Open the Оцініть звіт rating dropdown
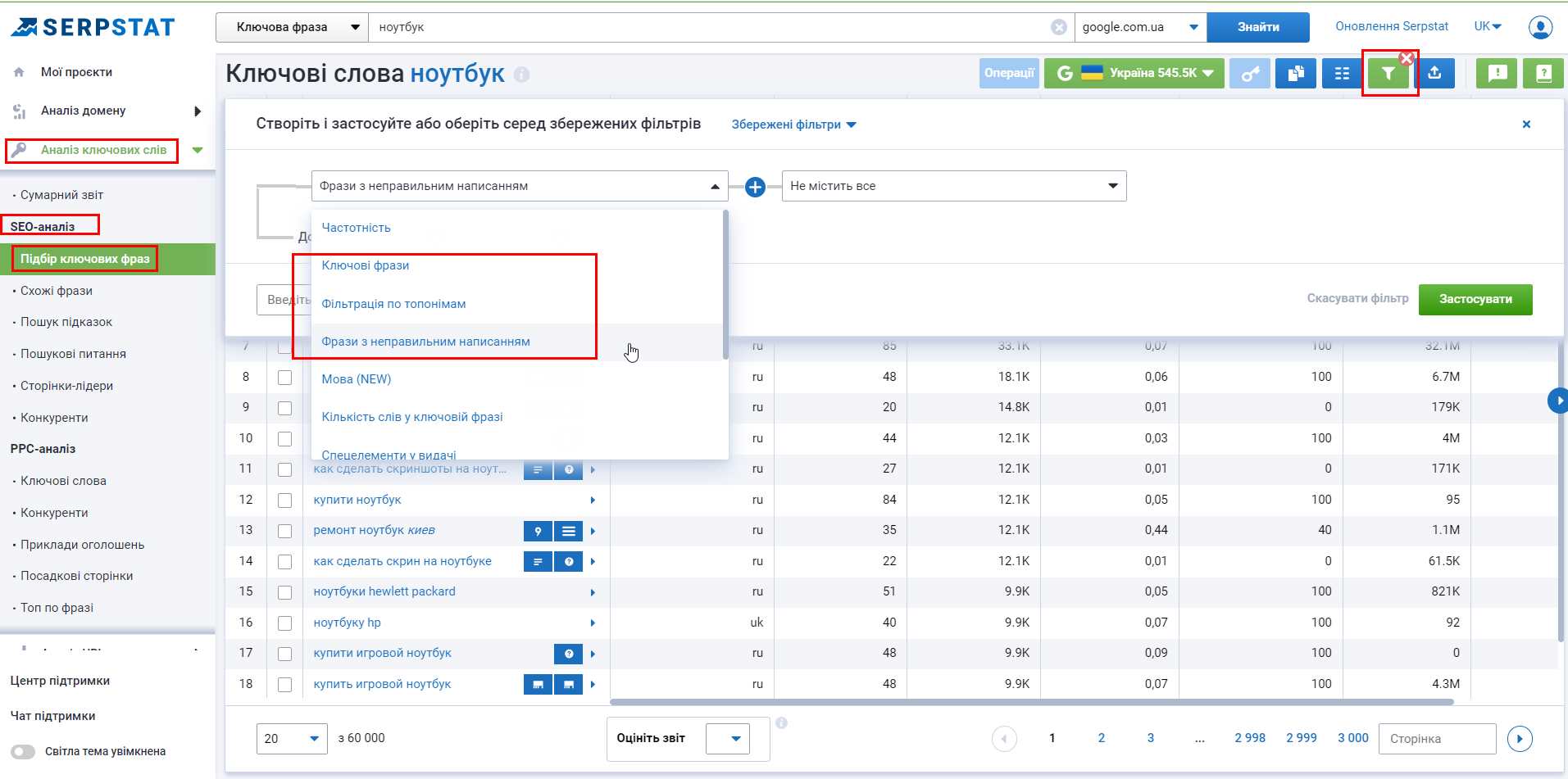Screen dimensions: 1568x779 coord(728,739)
